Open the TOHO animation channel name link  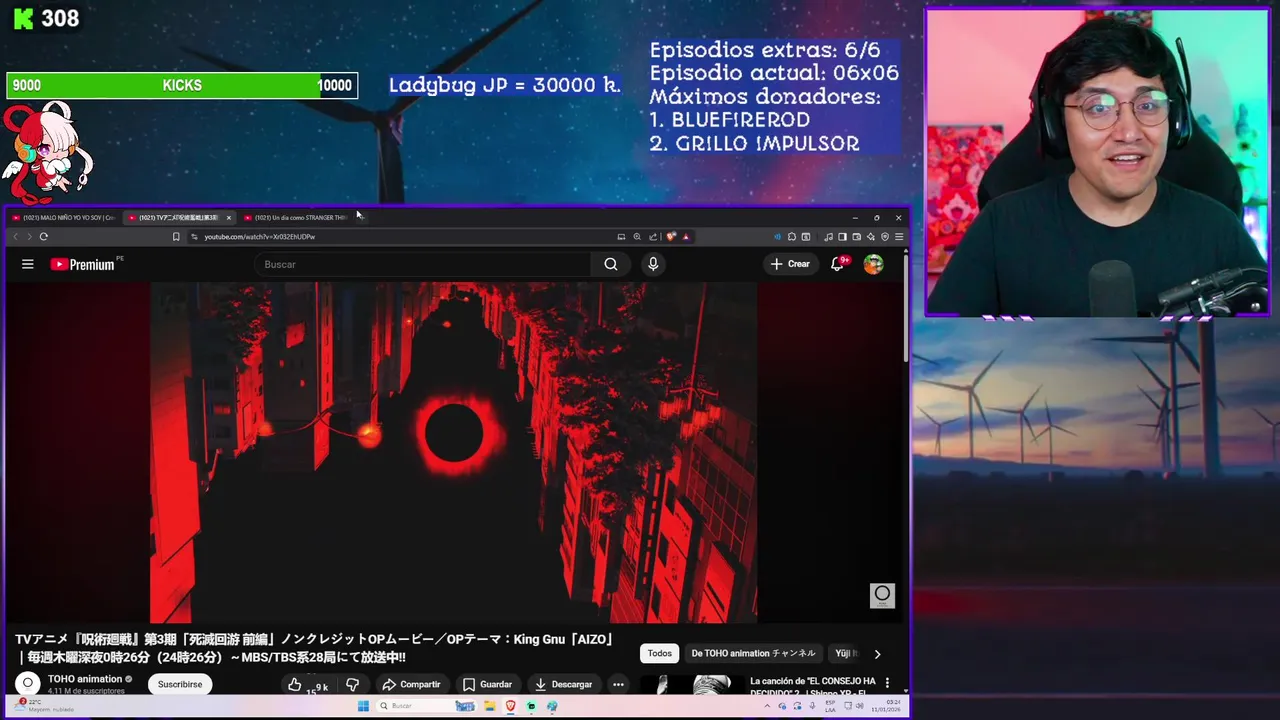(x=85, y=679)
